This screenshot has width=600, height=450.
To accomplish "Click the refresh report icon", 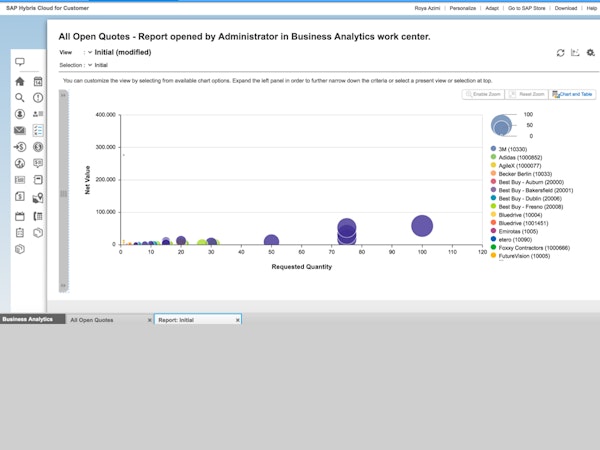I will [561, 52].
